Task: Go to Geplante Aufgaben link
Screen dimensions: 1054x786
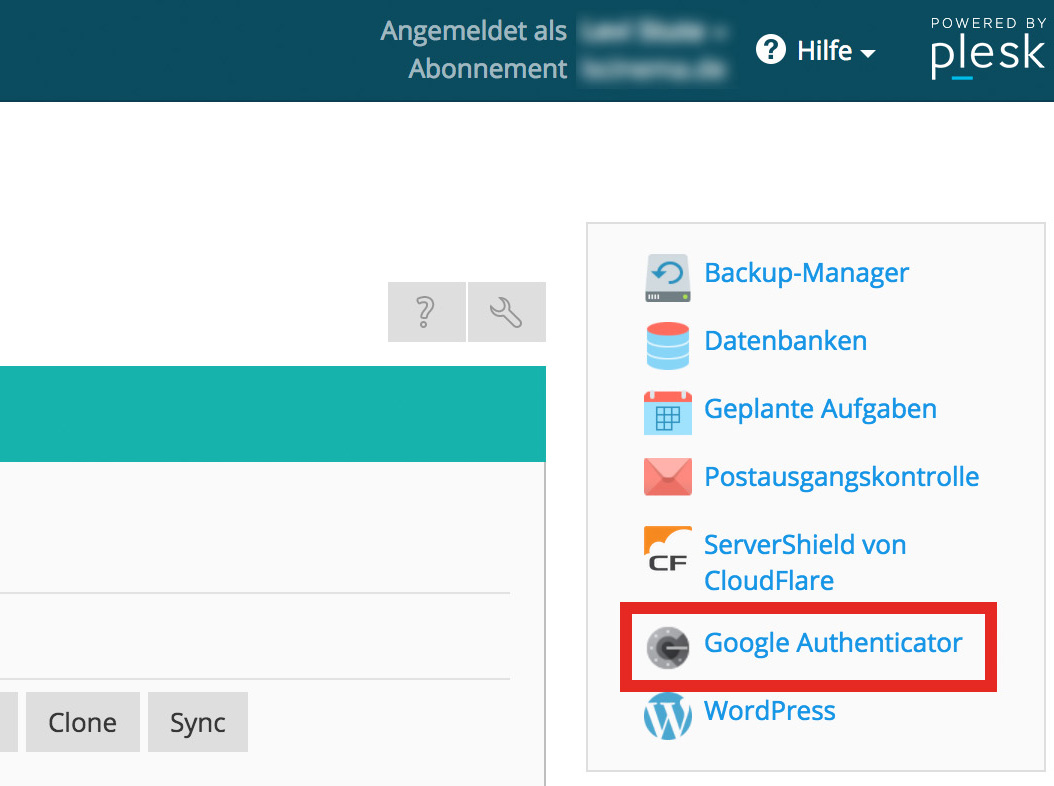Action: coord(820,409)
